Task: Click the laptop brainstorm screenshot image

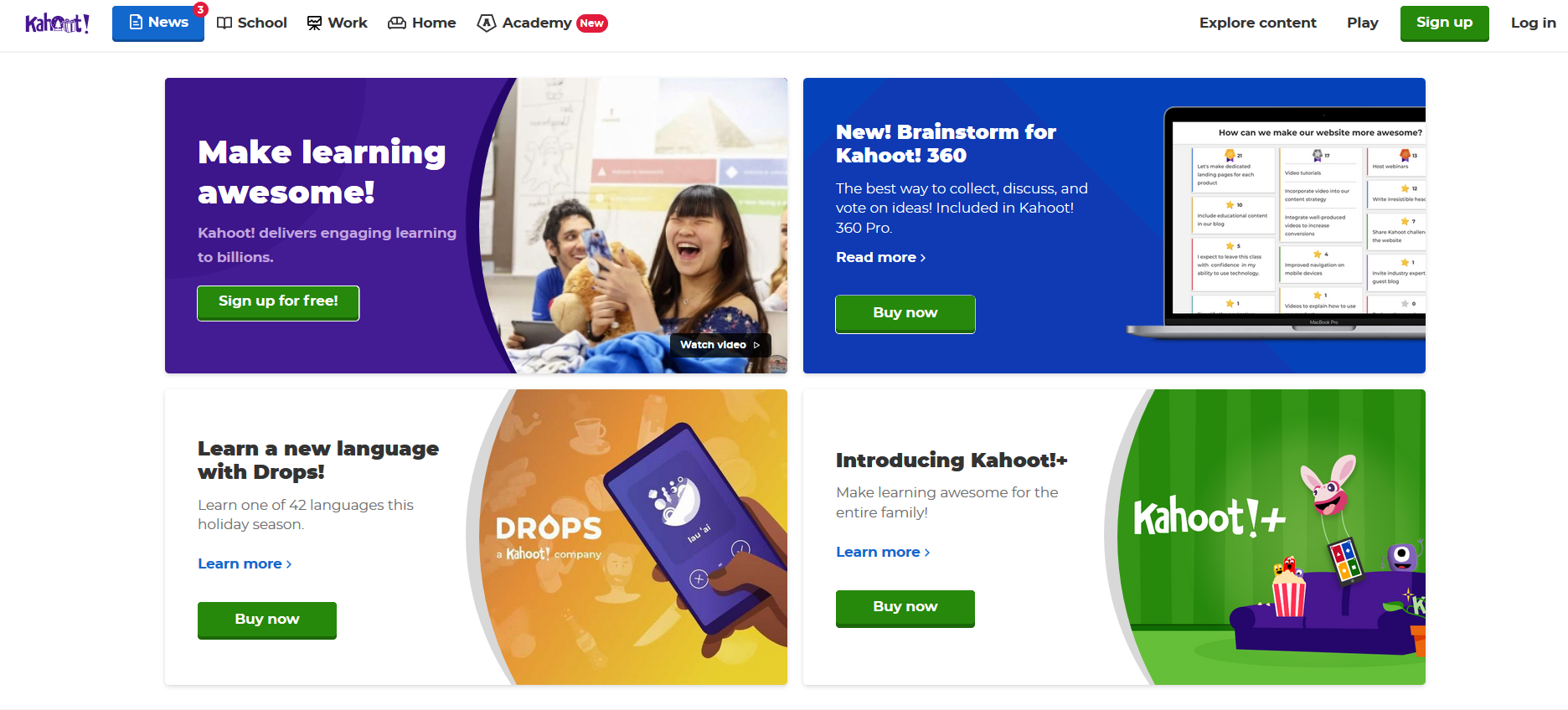Action: tap(1277, 224)
